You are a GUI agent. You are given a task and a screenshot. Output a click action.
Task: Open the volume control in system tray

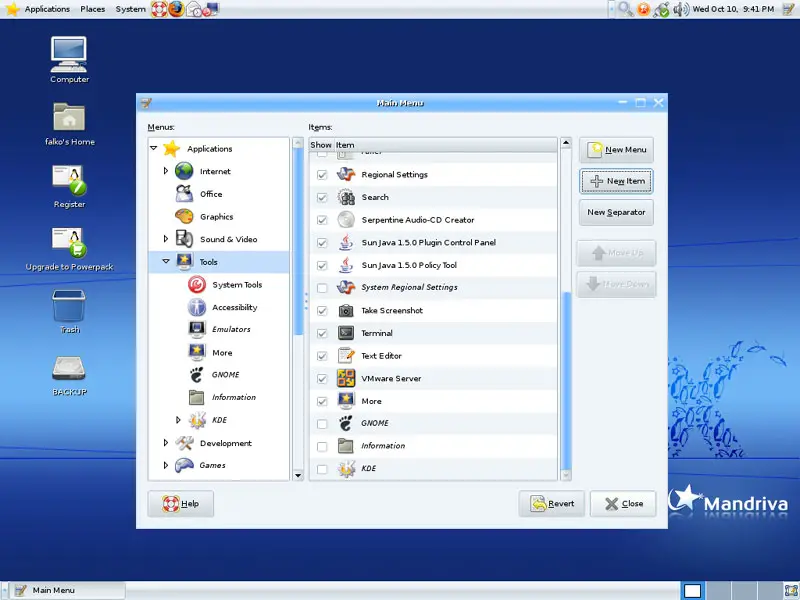(681, 9)
